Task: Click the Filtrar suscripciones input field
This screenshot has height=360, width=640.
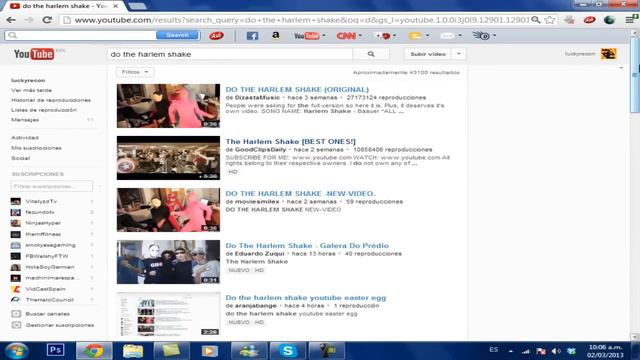Action: tap(51, 186)
